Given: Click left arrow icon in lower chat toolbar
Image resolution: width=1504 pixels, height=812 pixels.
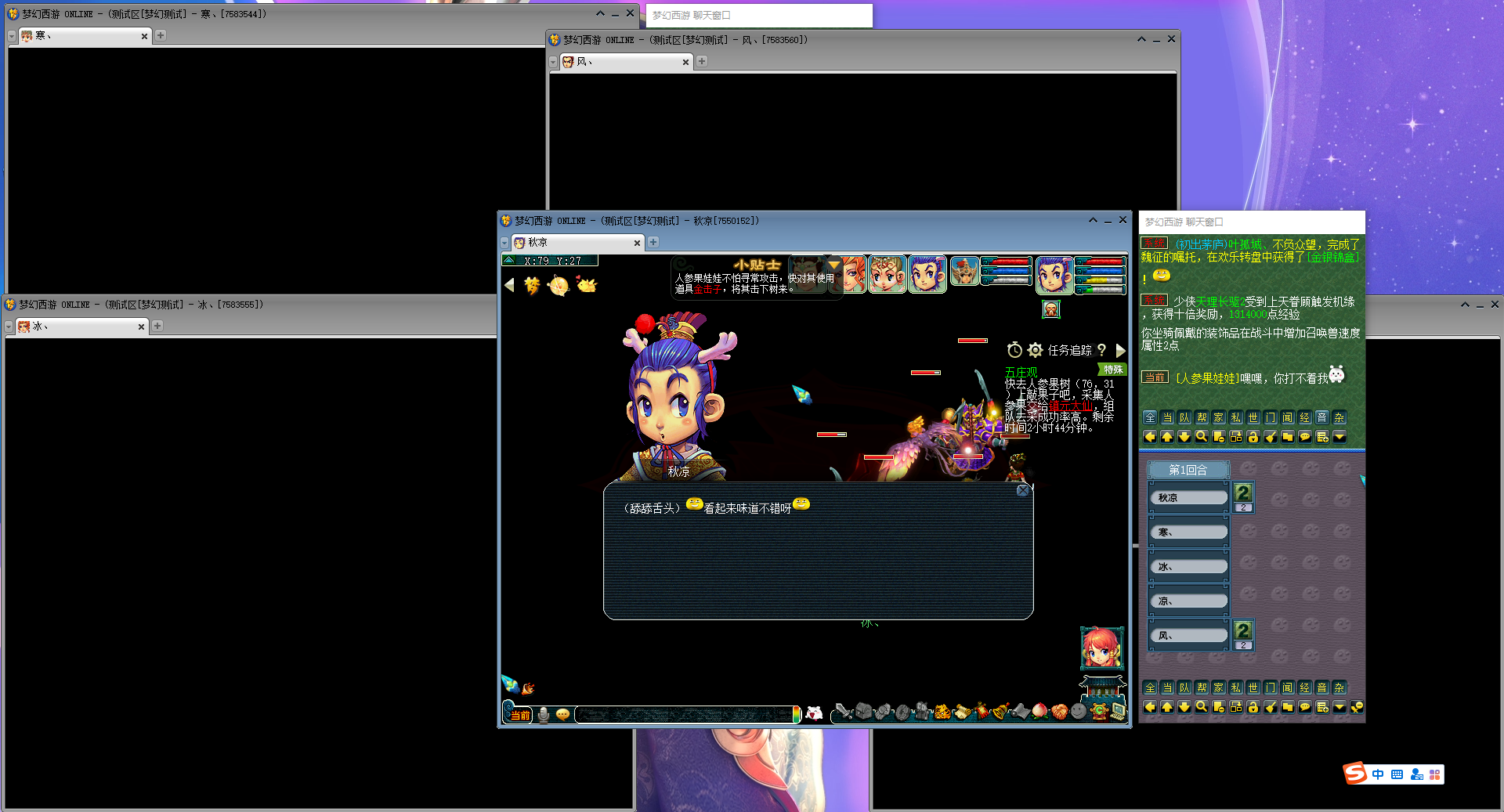Looking at the screenshot, I should pyautogui.click(x=1150, y=707).
